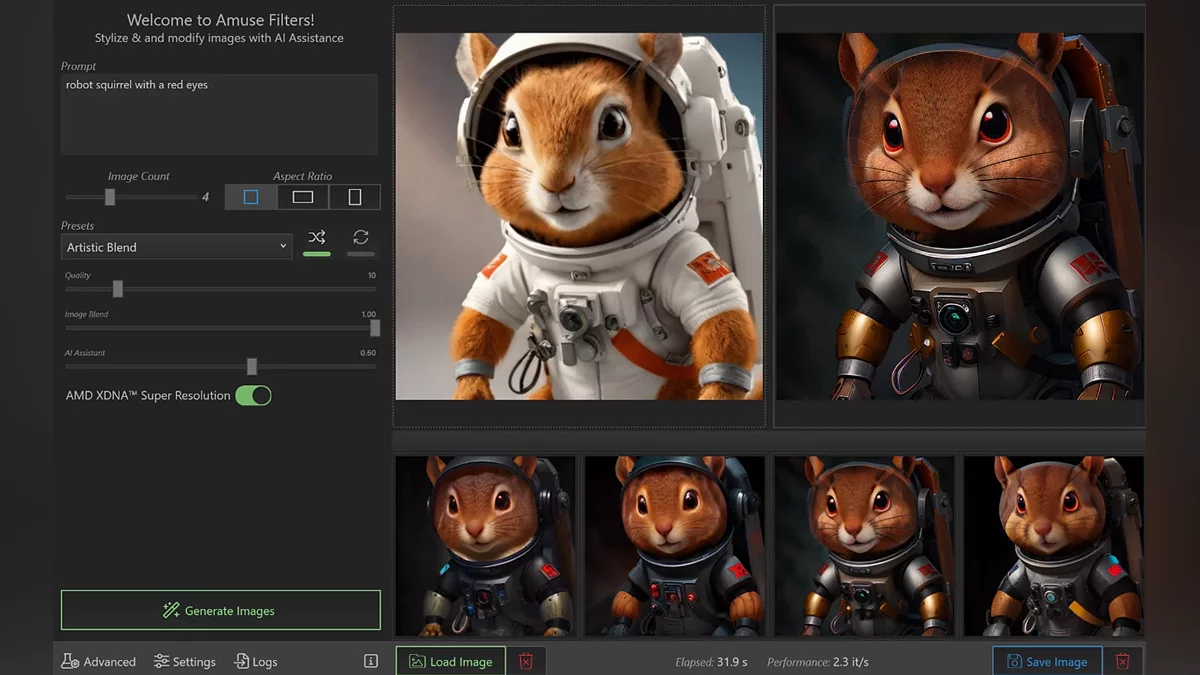1200x675 pixels.
Task: Toggle AMD XDNA Super Resolution switch
Action: coord(253,396)
